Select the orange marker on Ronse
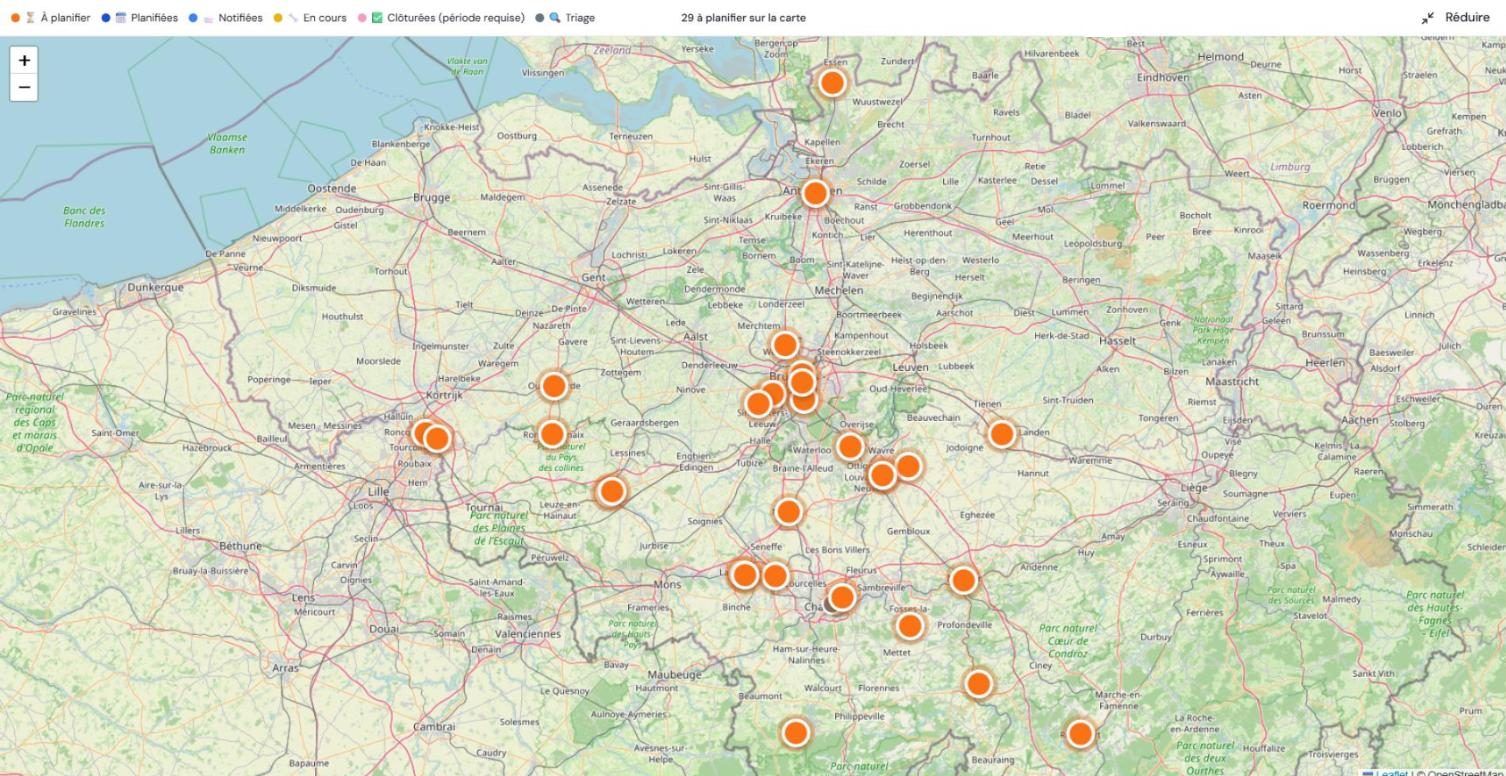This screenshot has width=1506, height=776. click(552, 434)
